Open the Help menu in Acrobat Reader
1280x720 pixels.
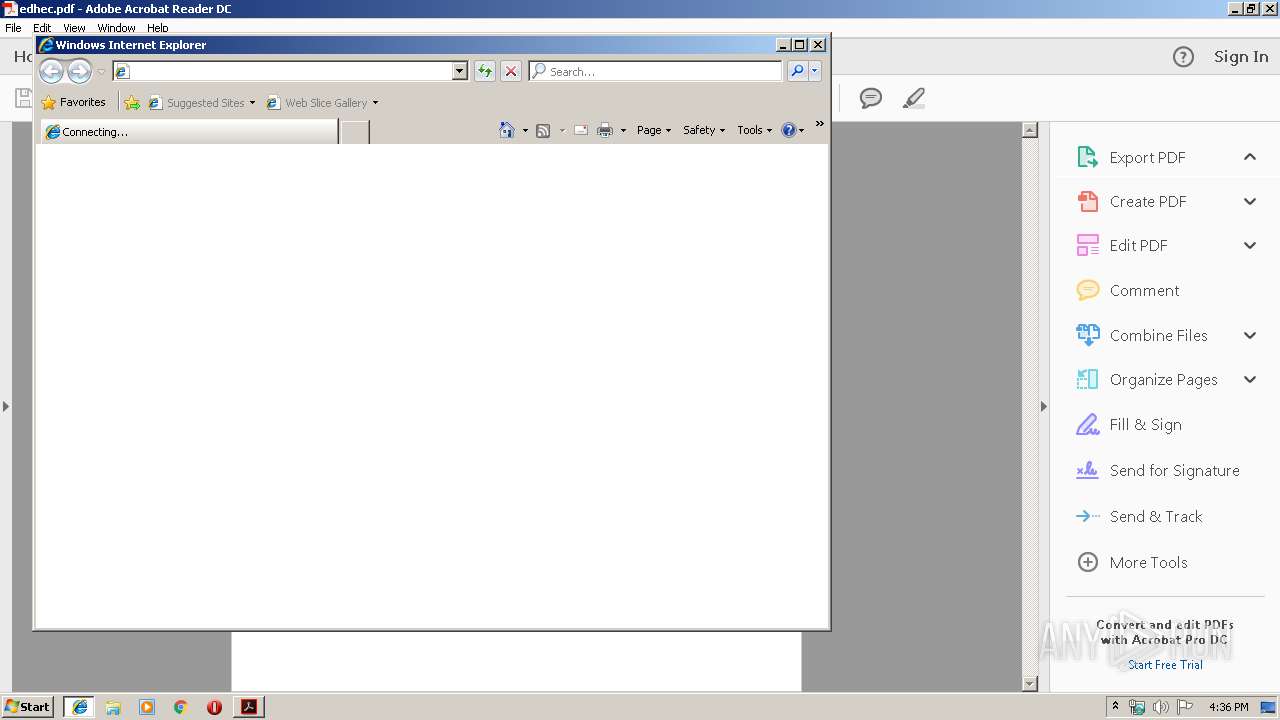coord(158,28)
